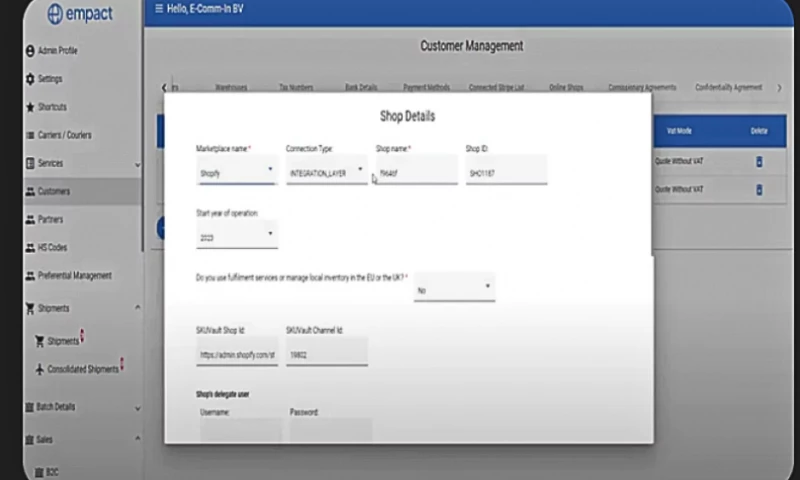Image resolution: width=800 pixels, height=480 pixels.
Task: Click second row's Quote Without VAT text
Action: (x=679, y=189)
